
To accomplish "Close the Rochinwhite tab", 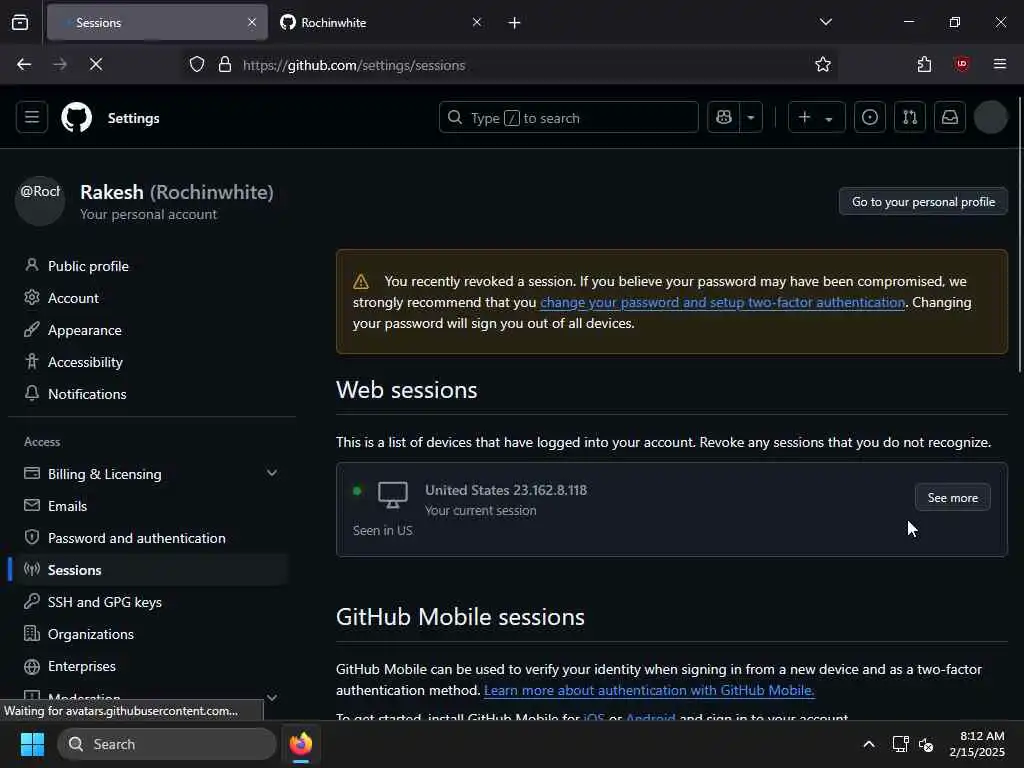I will [477, 22].
